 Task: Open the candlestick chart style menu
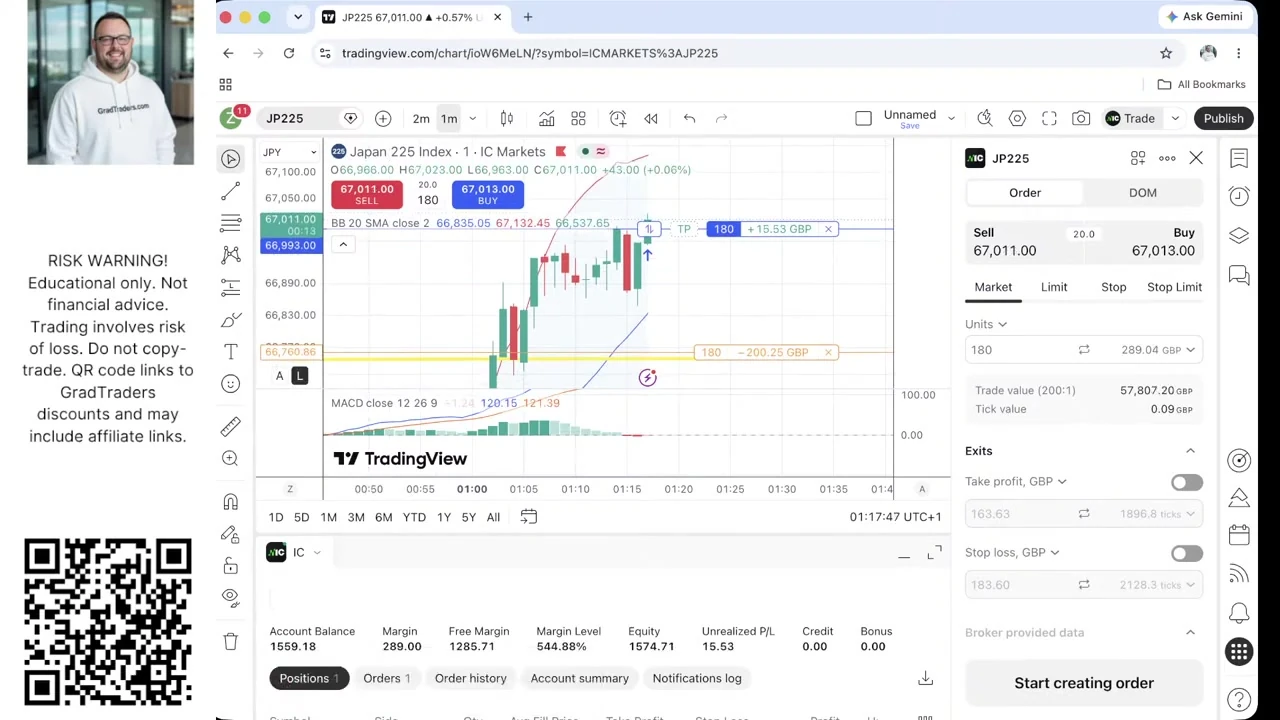pyautogui.click(x=507, y=119)
